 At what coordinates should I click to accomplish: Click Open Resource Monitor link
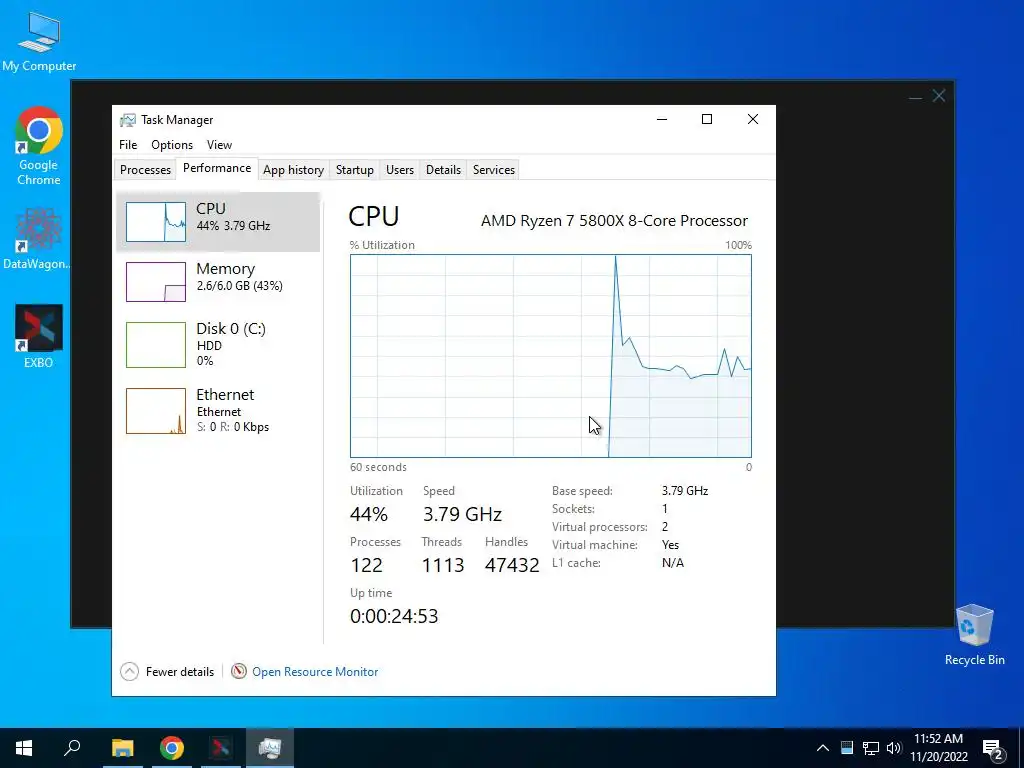coord(315,672)
